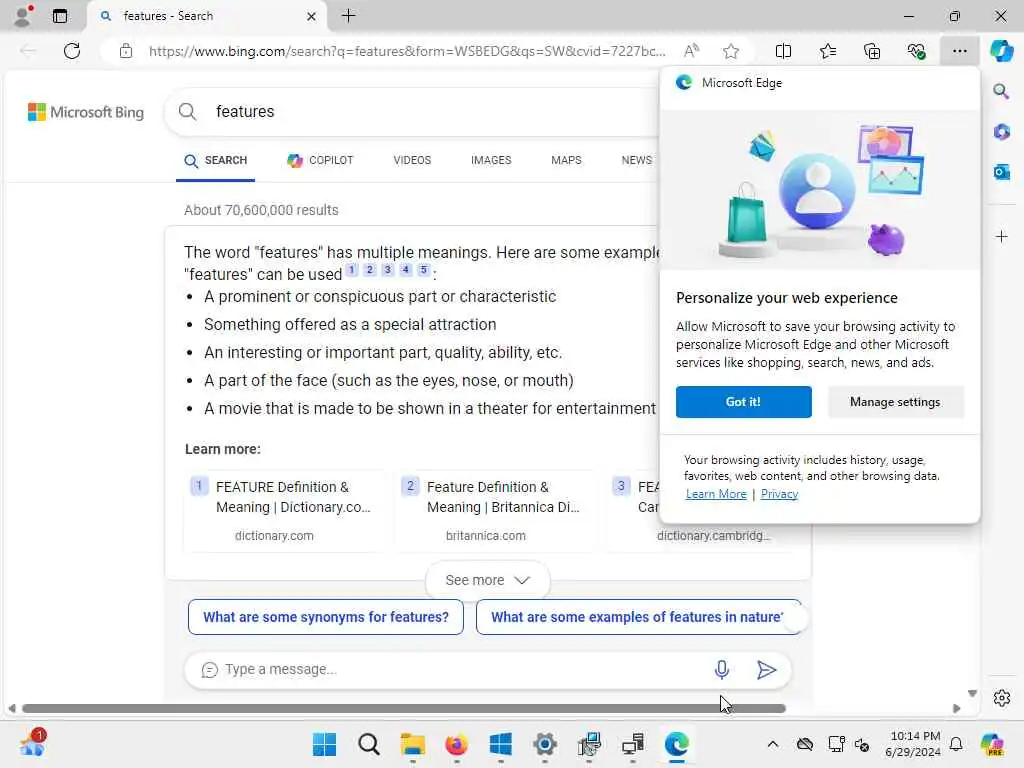1024x768 pixels.
Task: Open the Collections icon
Action: coord(872,51)
